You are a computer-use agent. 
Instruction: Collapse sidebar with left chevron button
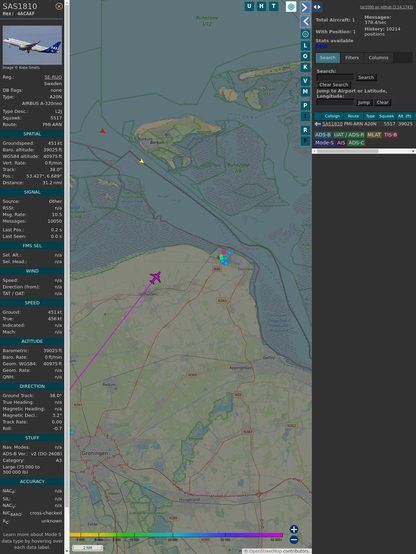pyautogui.click(x=305, y=22)
